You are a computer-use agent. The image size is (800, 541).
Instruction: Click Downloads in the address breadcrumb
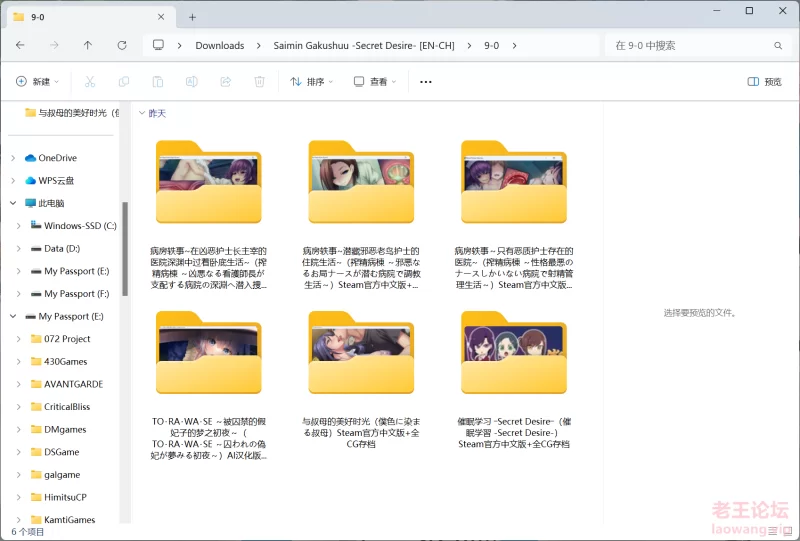tap(220, 45)
